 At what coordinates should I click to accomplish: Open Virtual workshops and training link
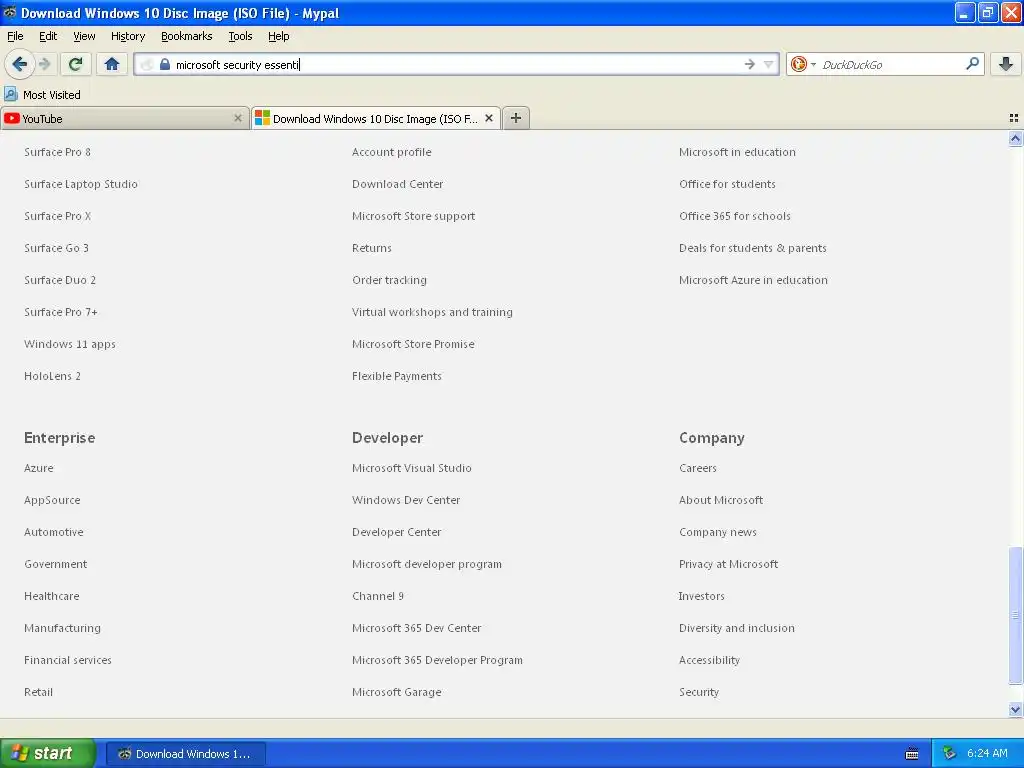click(432, 312)
